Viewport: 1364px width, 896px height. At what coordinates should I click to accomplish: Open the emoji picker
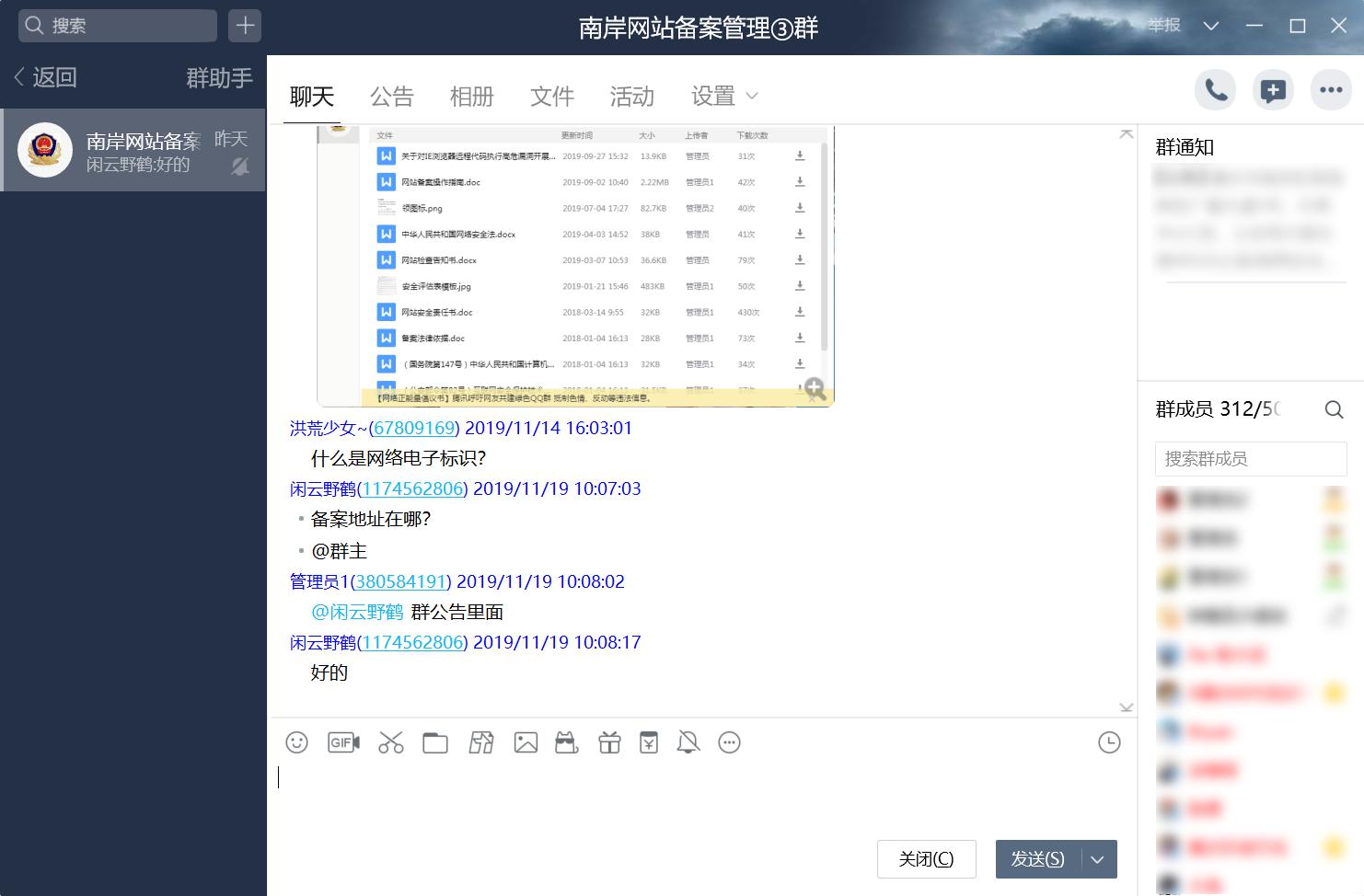click(296, 742)
